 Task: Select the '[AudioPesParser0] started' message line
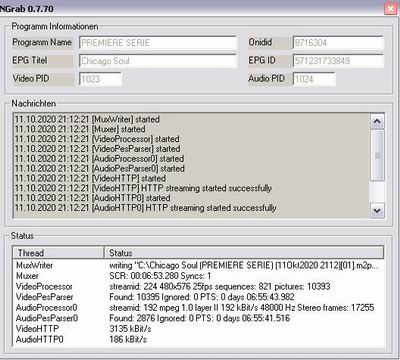[100, 168]
